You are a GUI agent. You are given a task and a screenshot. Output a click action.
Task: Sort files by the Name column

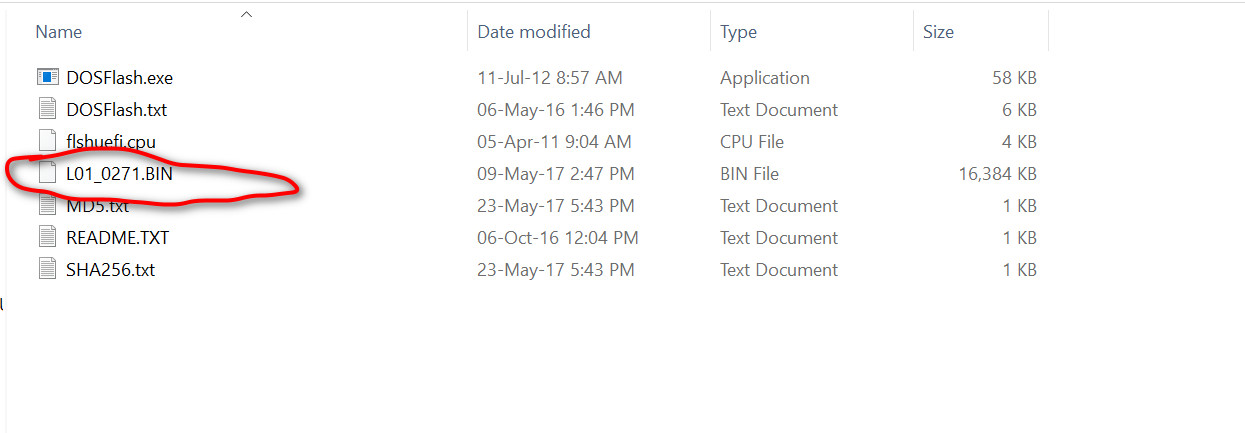(x=59, y=32)
